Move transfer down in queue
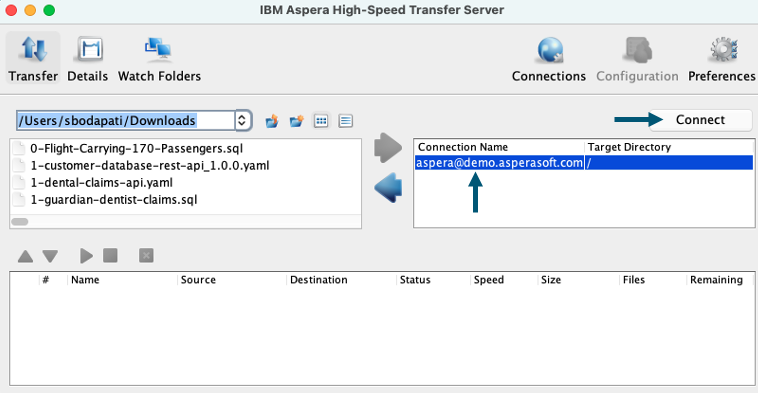This screenshot has height=393, width=758. click(x=50, y=256)
